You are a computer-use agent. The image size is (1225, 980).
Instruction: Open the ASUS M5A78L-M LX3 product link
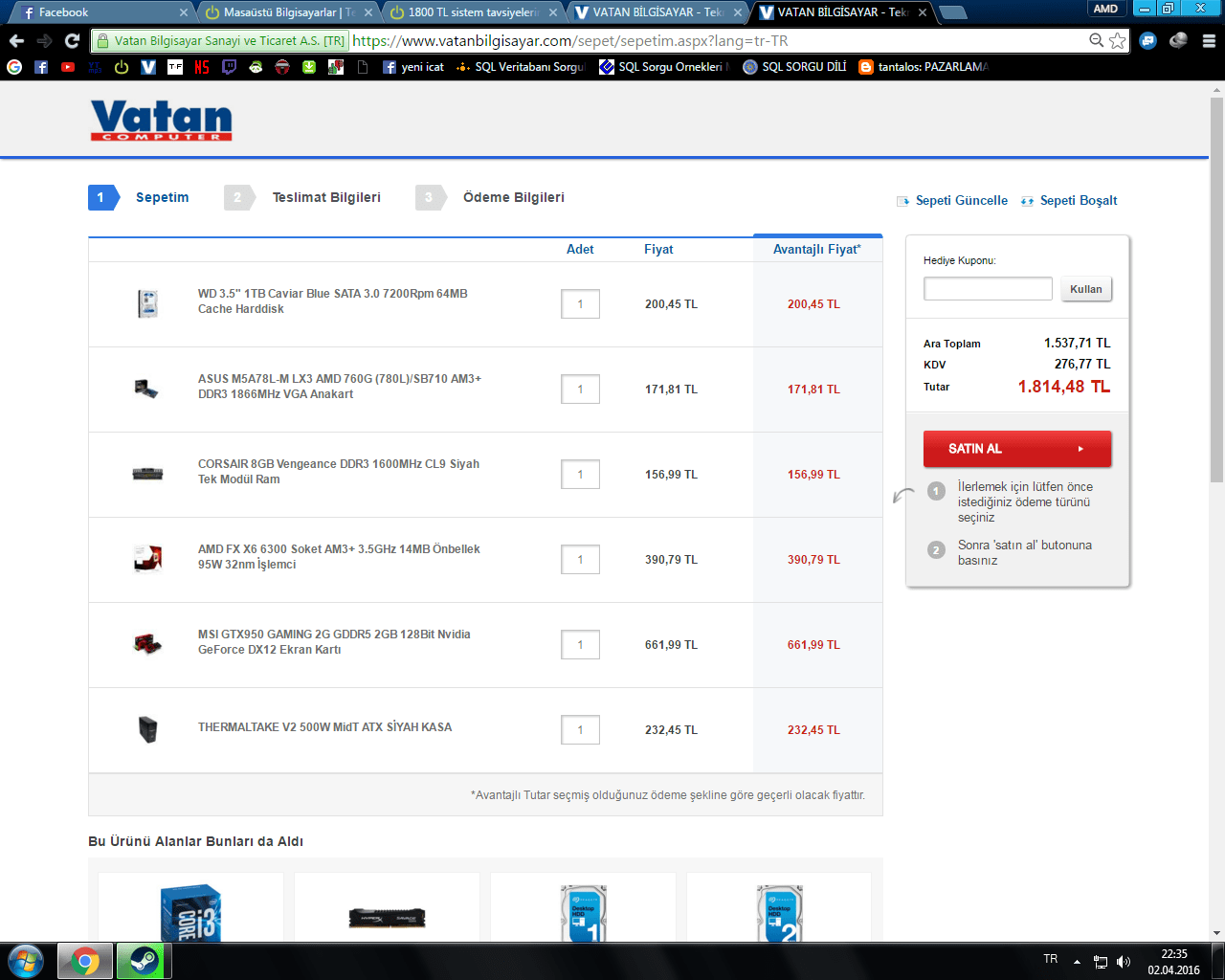coord(340,387)
